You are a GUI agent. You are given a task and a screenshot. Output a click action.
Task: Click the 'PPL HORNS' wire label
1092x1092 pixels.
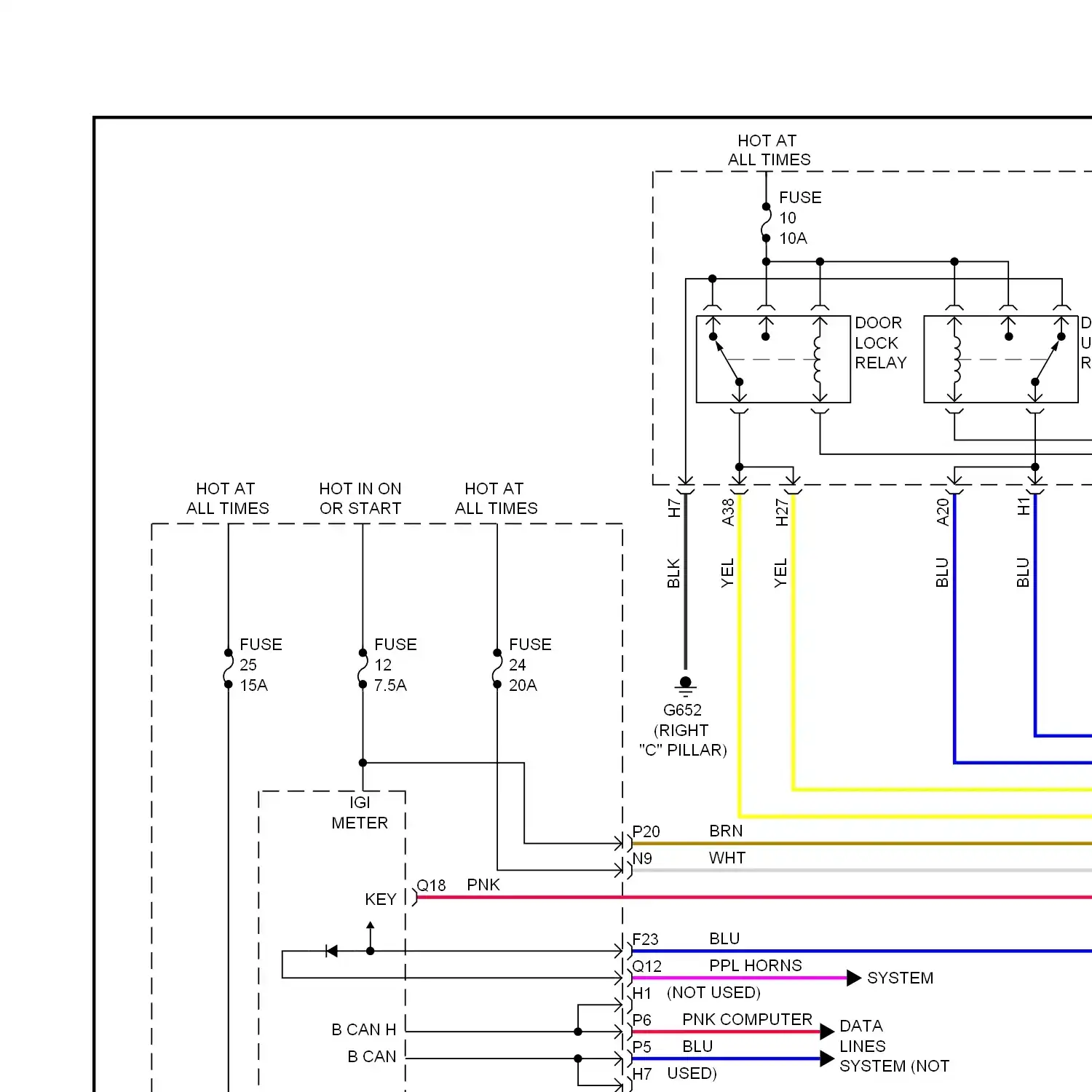(x=756, y=965)
